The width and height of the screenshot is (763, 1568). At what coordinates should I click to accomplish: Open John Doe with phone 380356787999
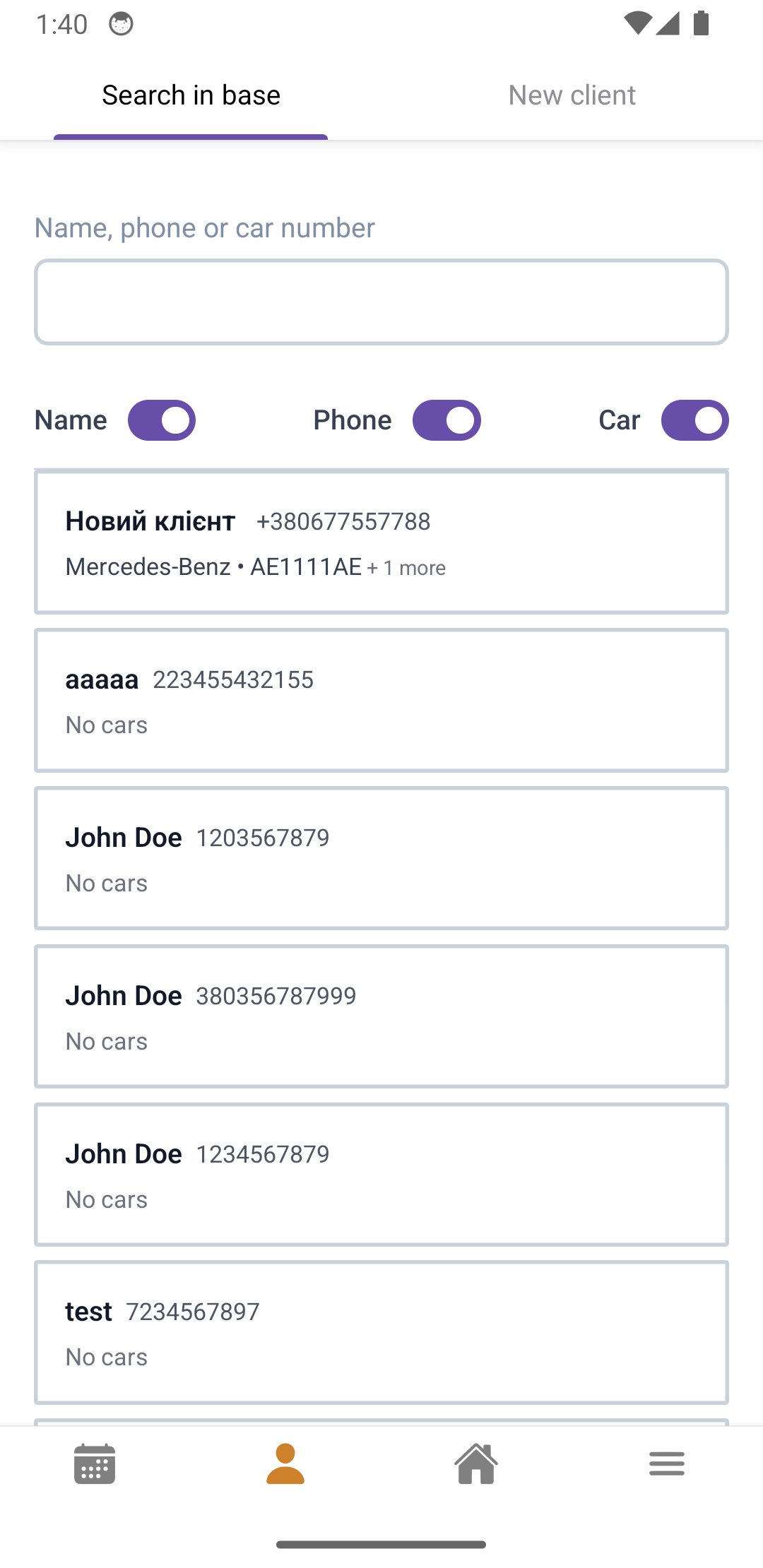point(381,1016)
